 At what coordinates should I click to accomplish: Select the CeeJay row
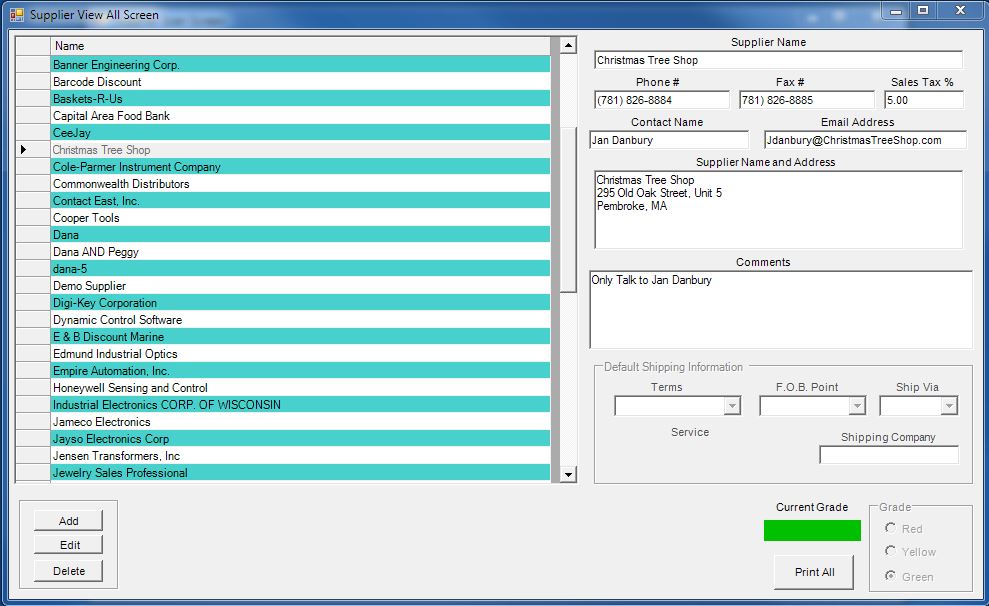pyautogui.click(x=300, y=132)
